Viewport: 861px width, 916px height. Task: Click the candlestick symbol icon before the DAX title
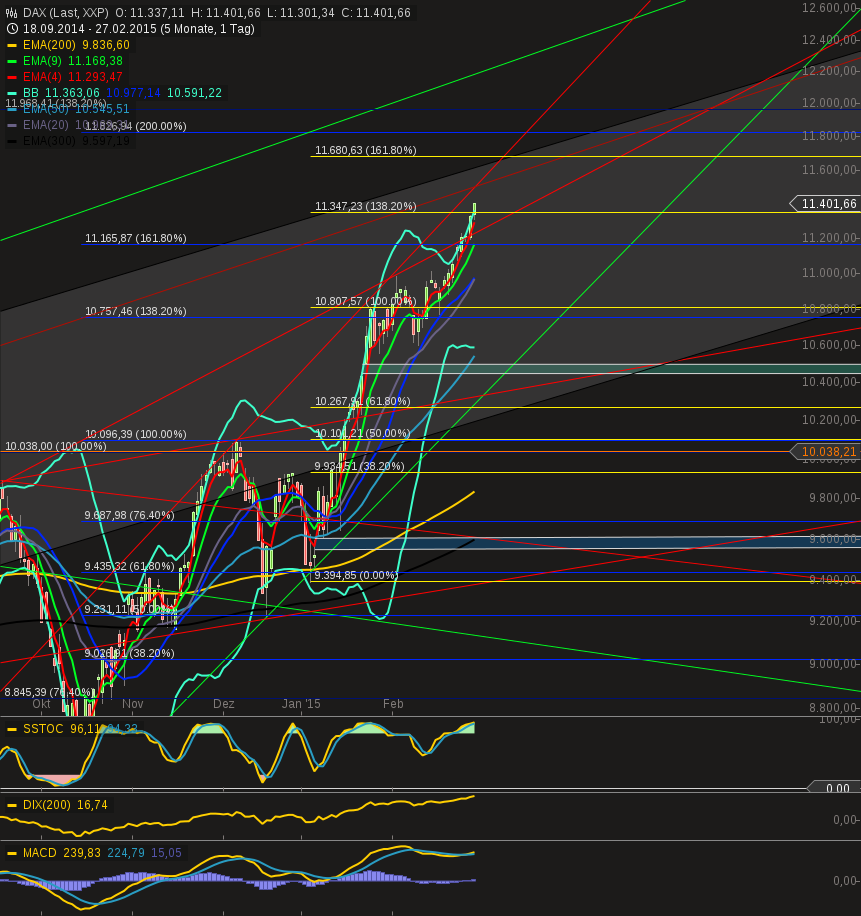[x=12, y=13]
